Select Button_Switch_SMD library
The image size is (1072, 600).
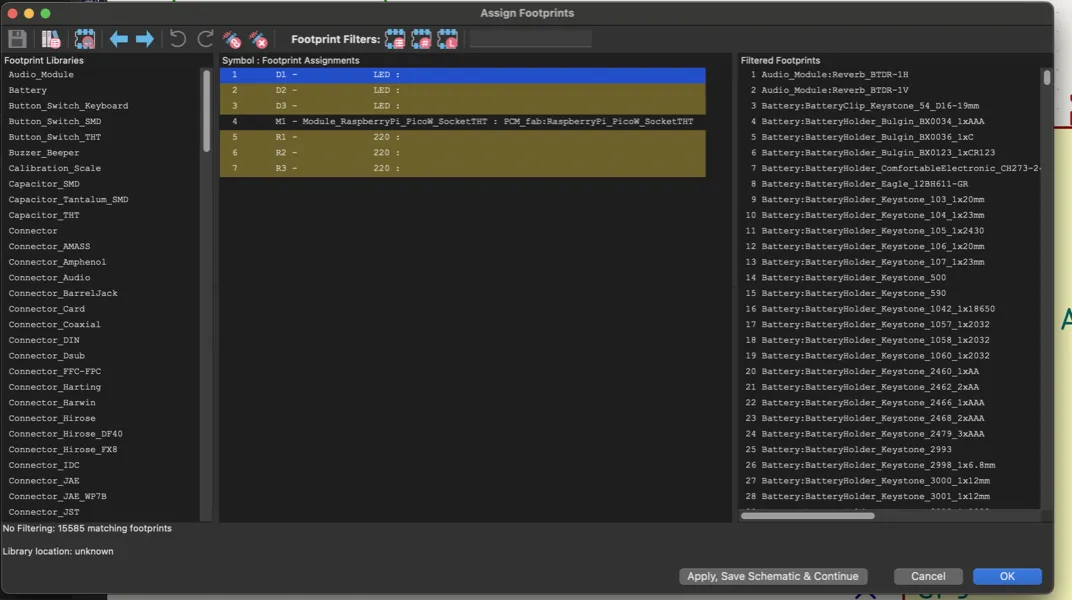55,122
